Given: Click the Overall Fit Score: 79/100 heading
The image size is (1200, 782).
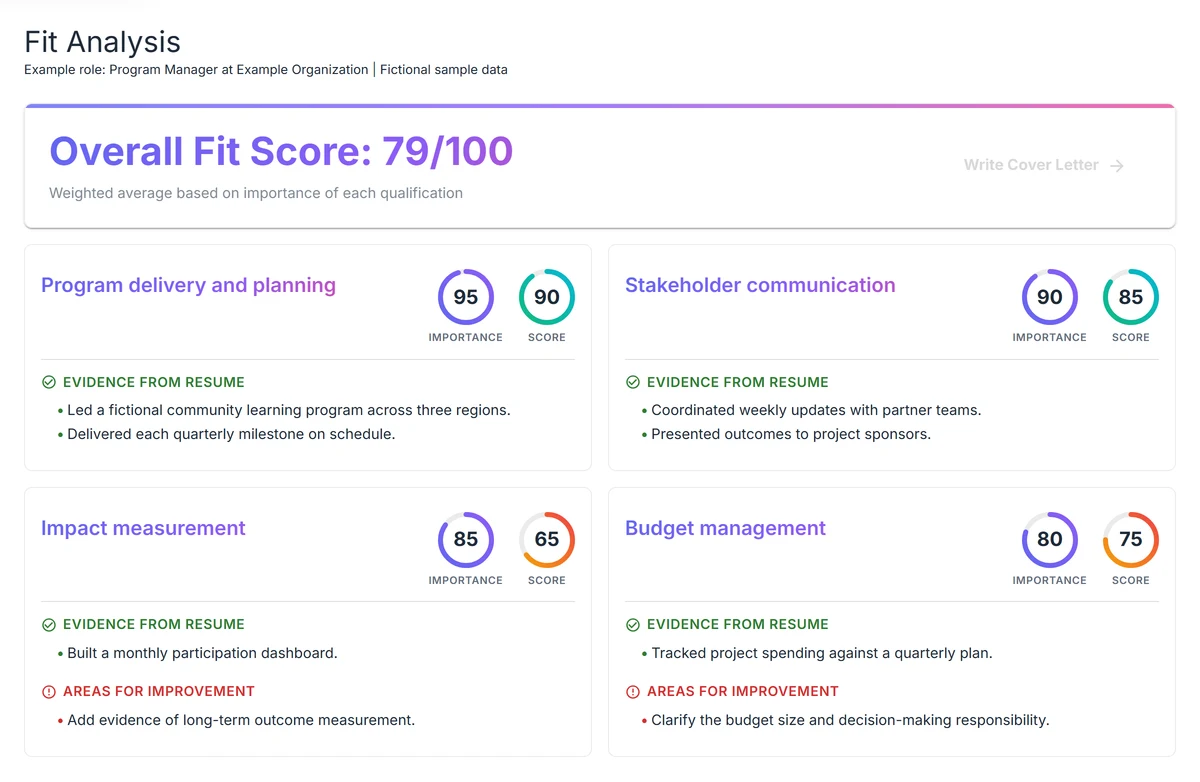Looking at the screenshot, I should pos(281,152).
